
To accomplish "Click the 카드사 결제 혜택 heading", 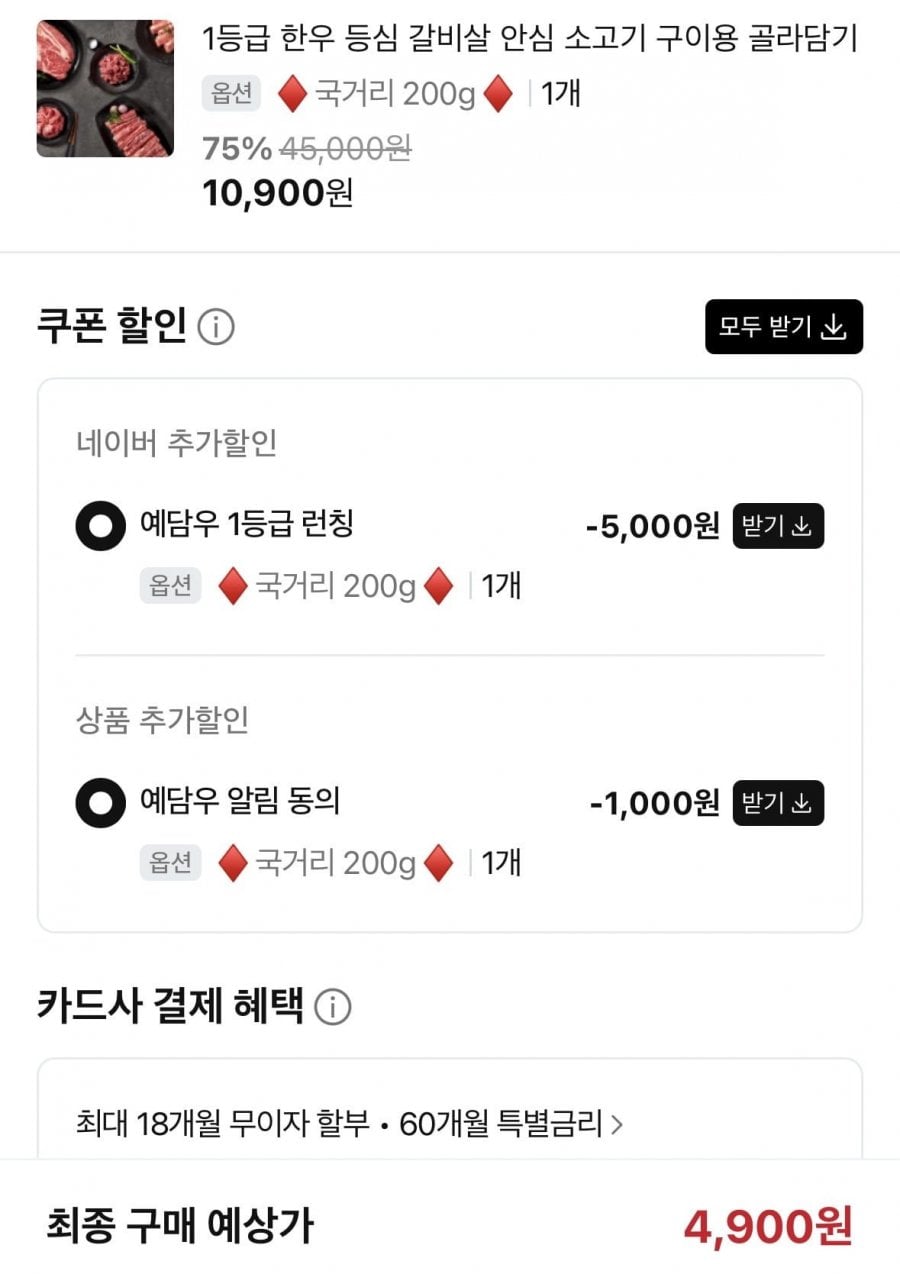I will click(170, 1006).
